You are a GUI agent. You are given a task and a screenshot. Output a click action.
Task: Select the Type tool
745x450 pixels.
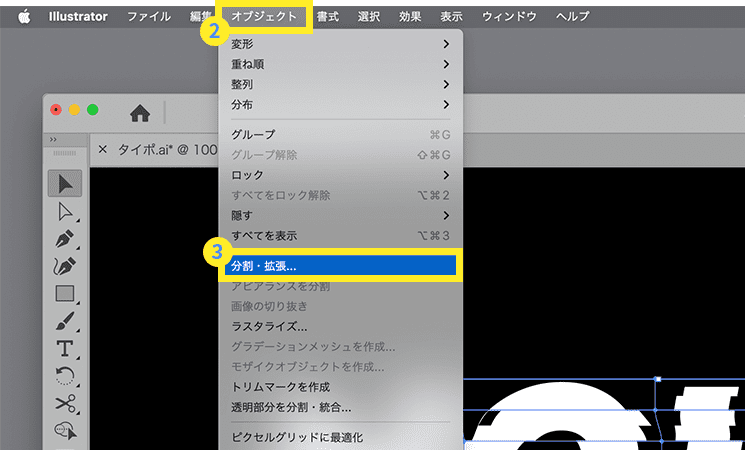tap(65, 348)
